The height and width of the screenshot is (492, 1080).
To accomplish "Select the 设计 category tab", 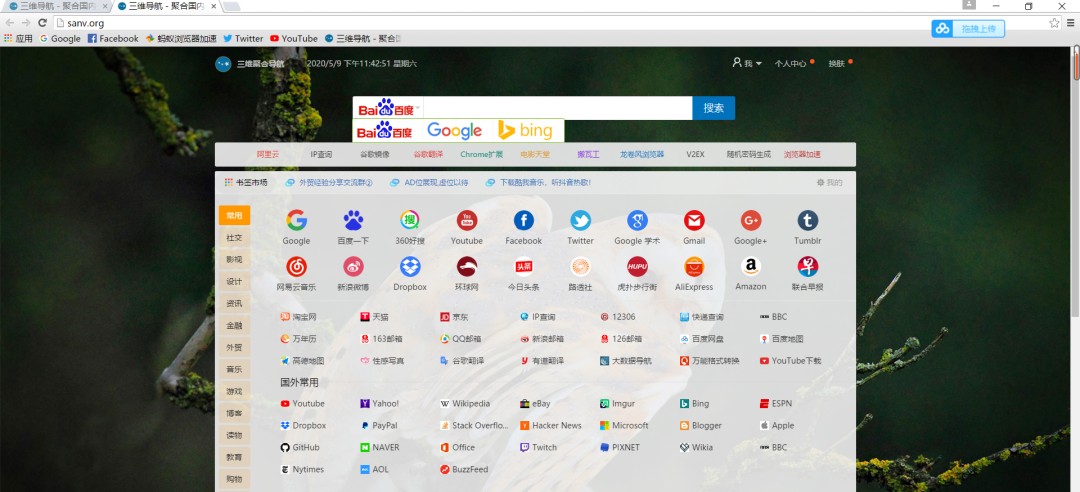I will [x=234, y=282].
